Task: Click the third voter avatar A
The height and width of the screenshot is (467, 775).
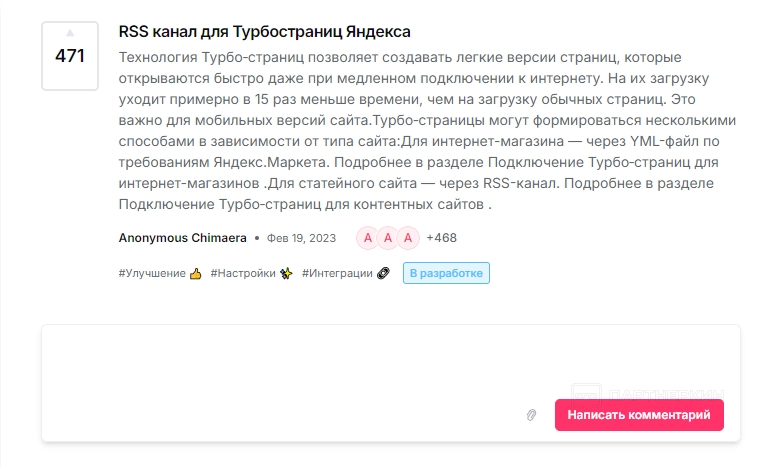Action: point(407,238)
